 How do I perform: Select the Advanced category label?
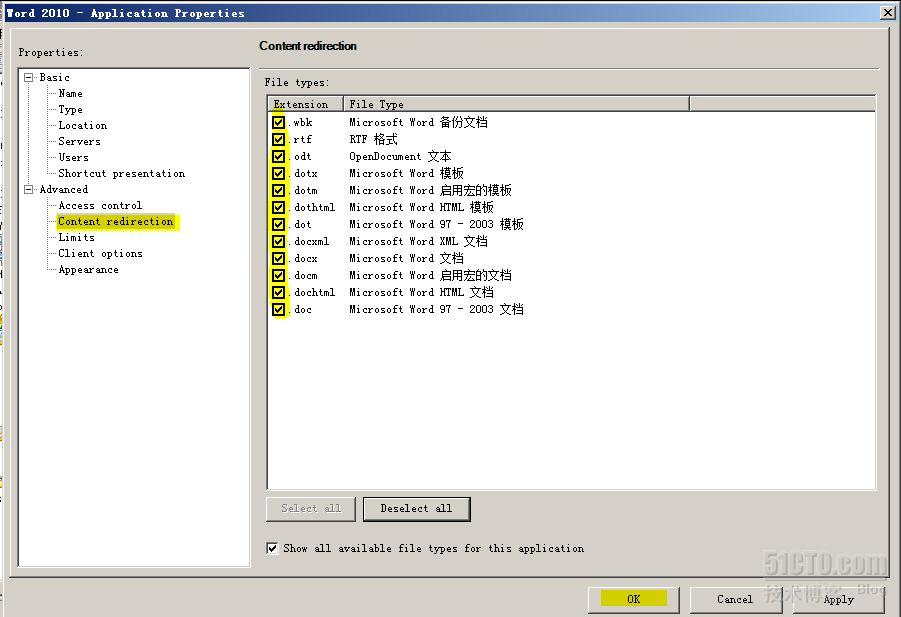pyautogui.click(x=64, y=189)
